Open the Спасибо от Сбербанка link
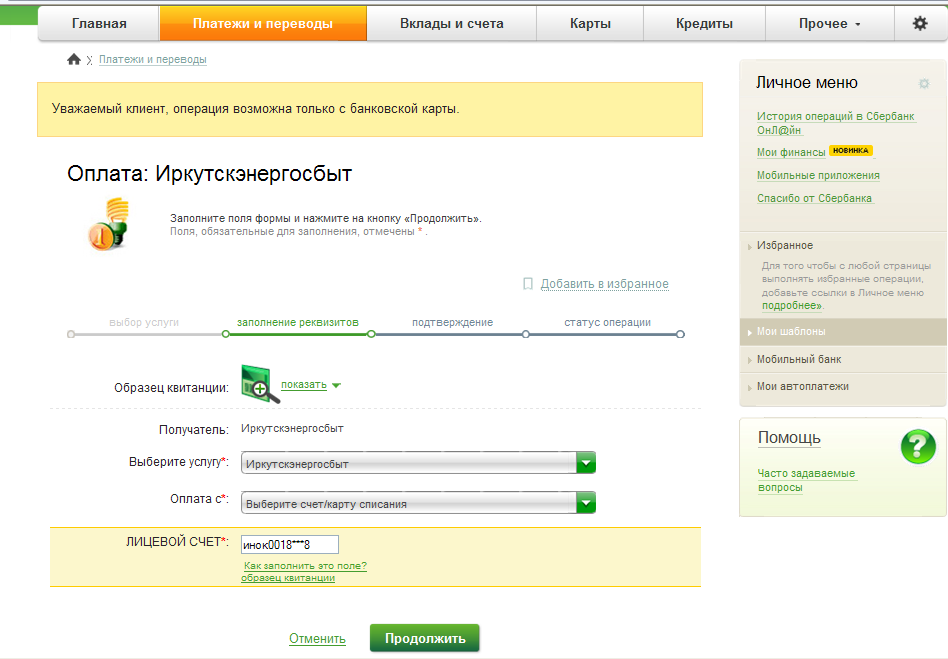 (x=814, y=198)
